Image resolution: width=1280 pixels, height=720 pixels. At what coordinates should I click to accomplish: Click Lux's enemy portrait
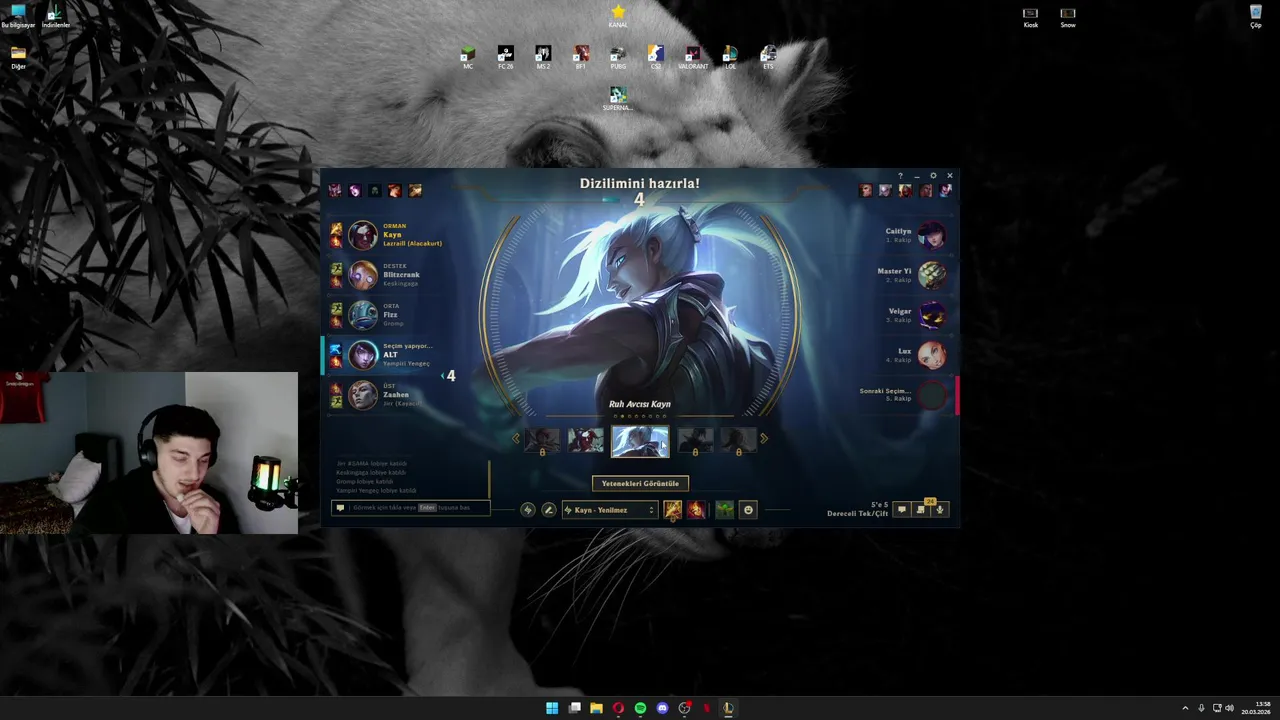click(932, 355)
